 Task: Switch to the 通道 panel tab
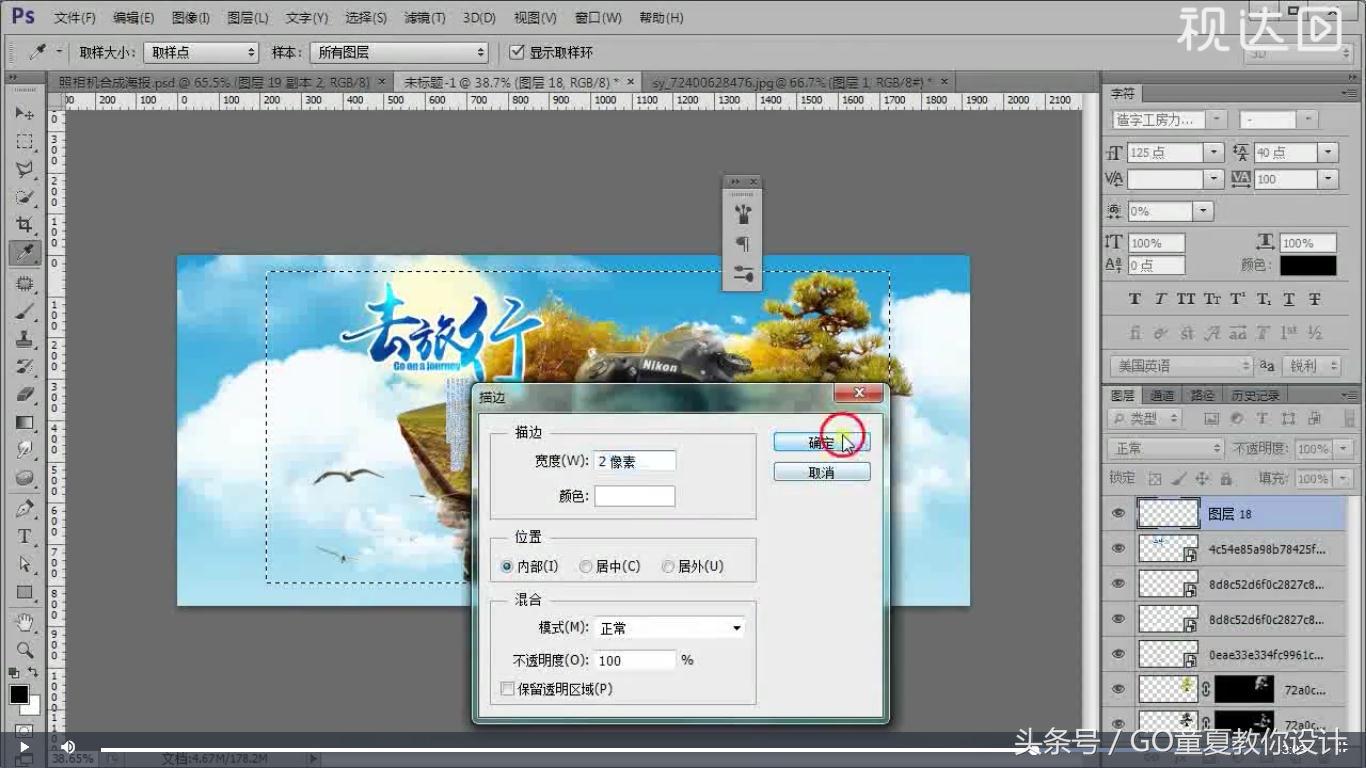1162,394
